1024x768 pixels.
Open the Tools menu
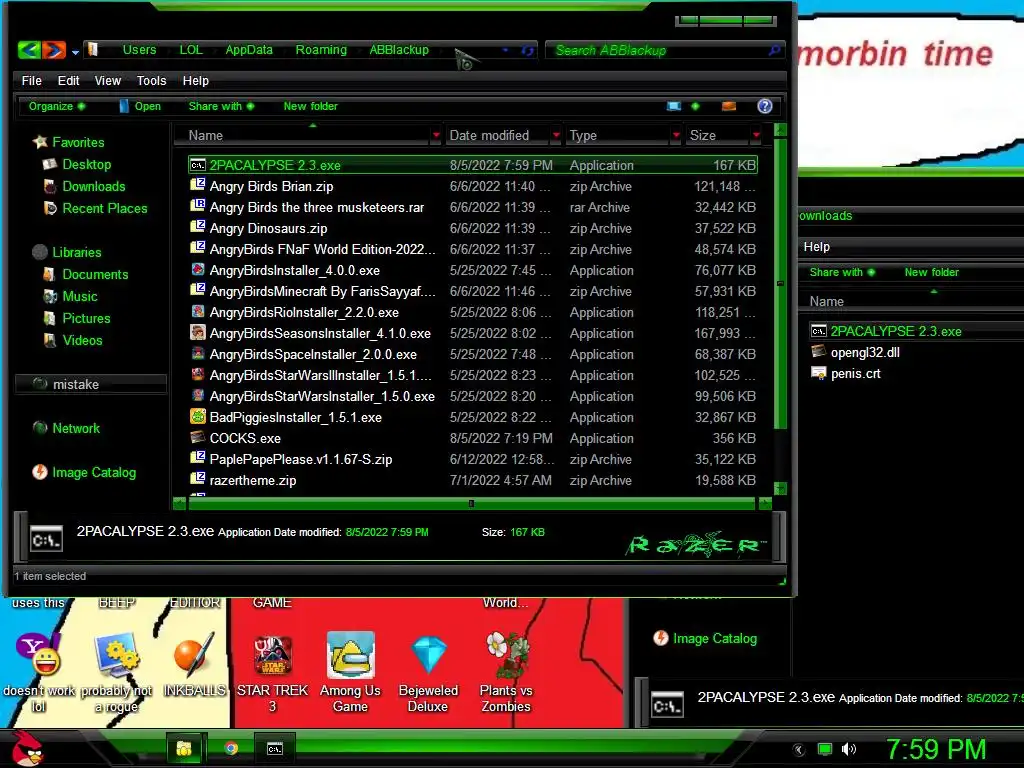(x=152, y=80)
